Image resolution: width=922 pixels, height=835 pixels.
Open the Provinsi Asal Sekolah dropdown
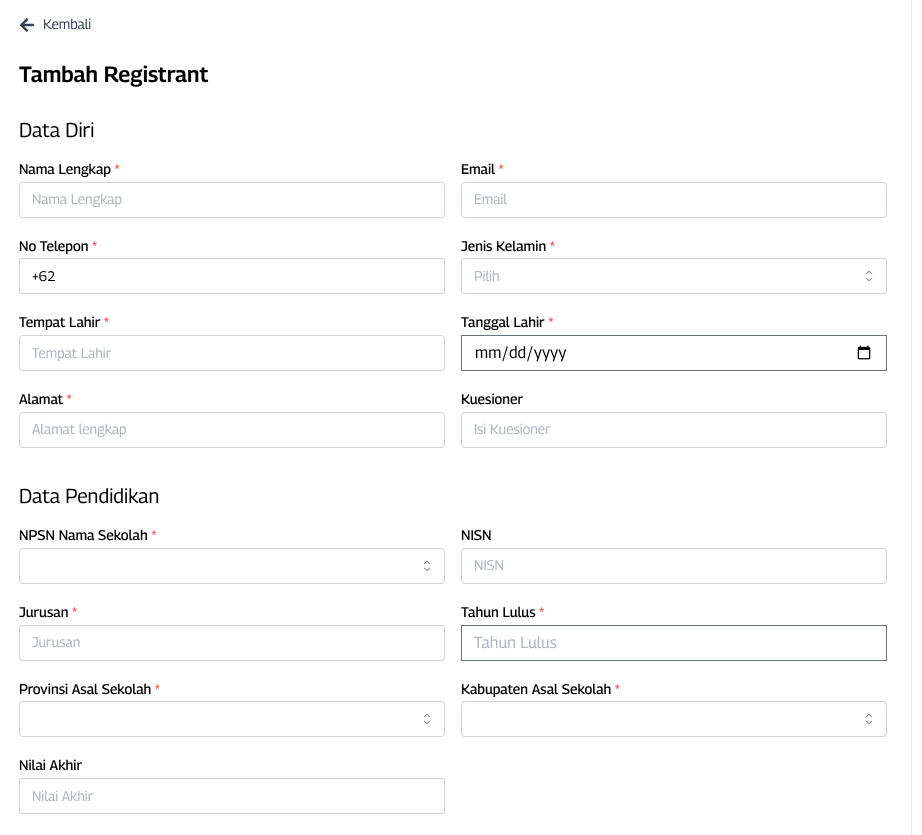230,718
